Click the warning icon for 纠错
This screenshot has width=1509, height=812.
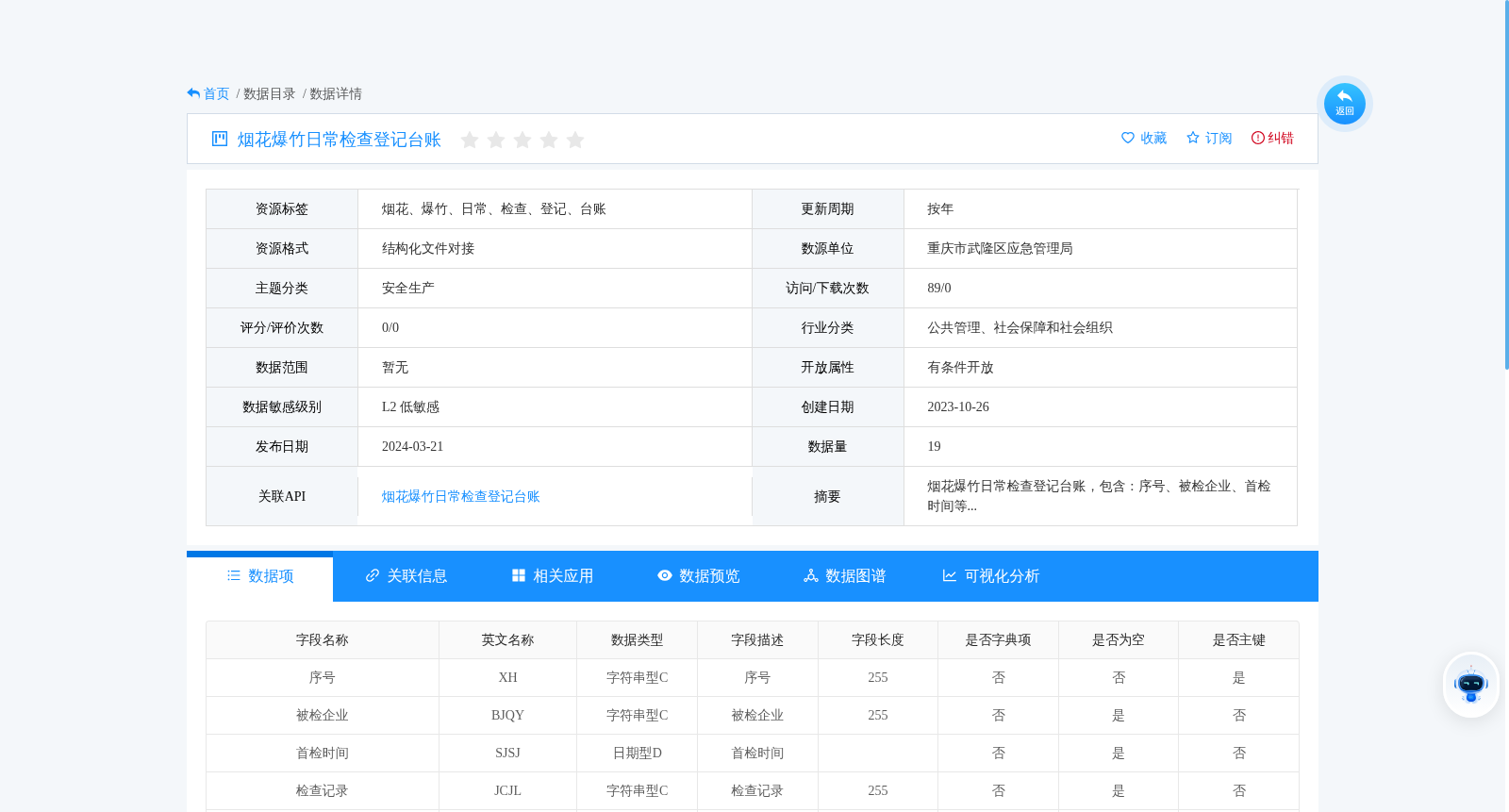[x=1257, y=138]
